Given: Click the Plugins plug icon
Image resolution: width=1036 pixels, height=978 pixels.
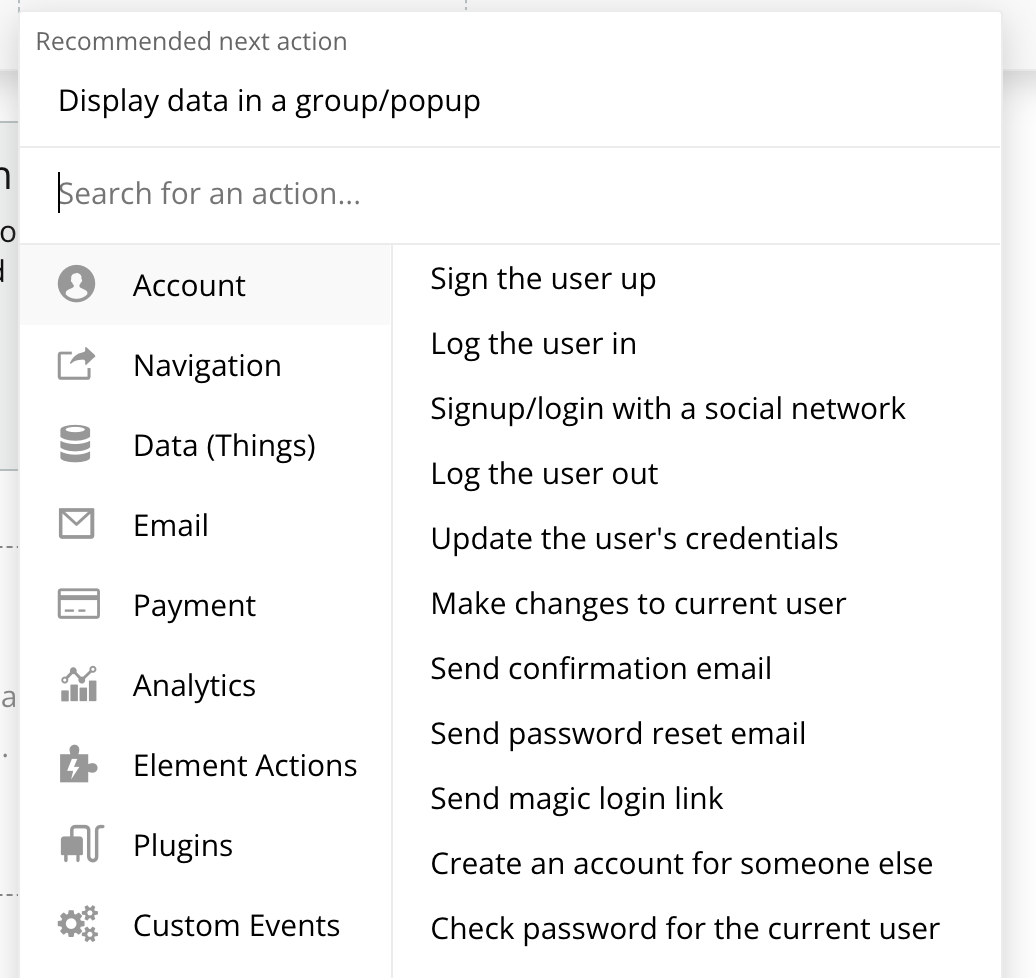Looking at the screenshot, I should point(77,845).
